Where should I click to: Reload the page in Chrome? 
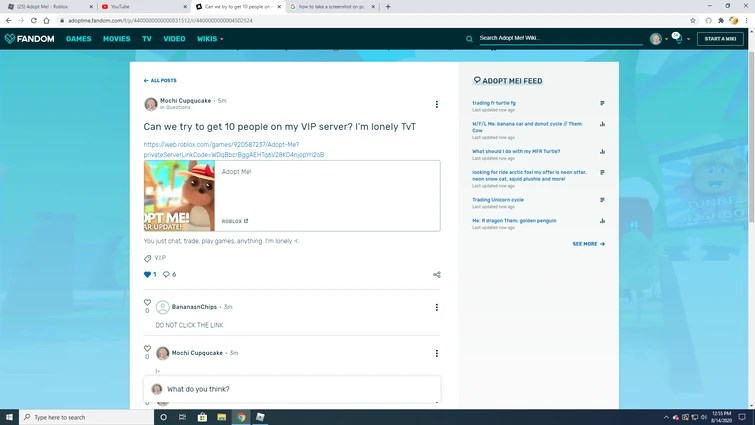click(x=34, y=20)
